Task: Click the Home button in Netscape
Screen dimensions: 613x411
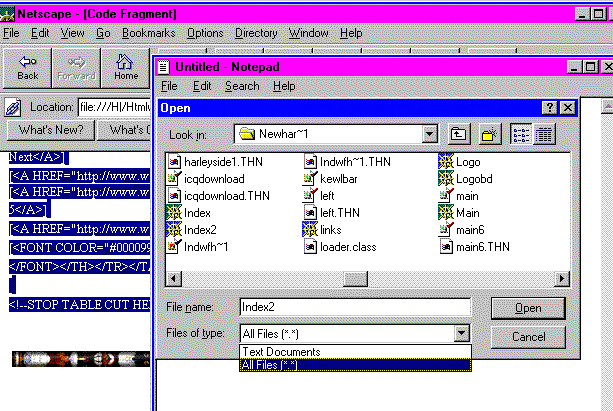Action: point(125,68)
